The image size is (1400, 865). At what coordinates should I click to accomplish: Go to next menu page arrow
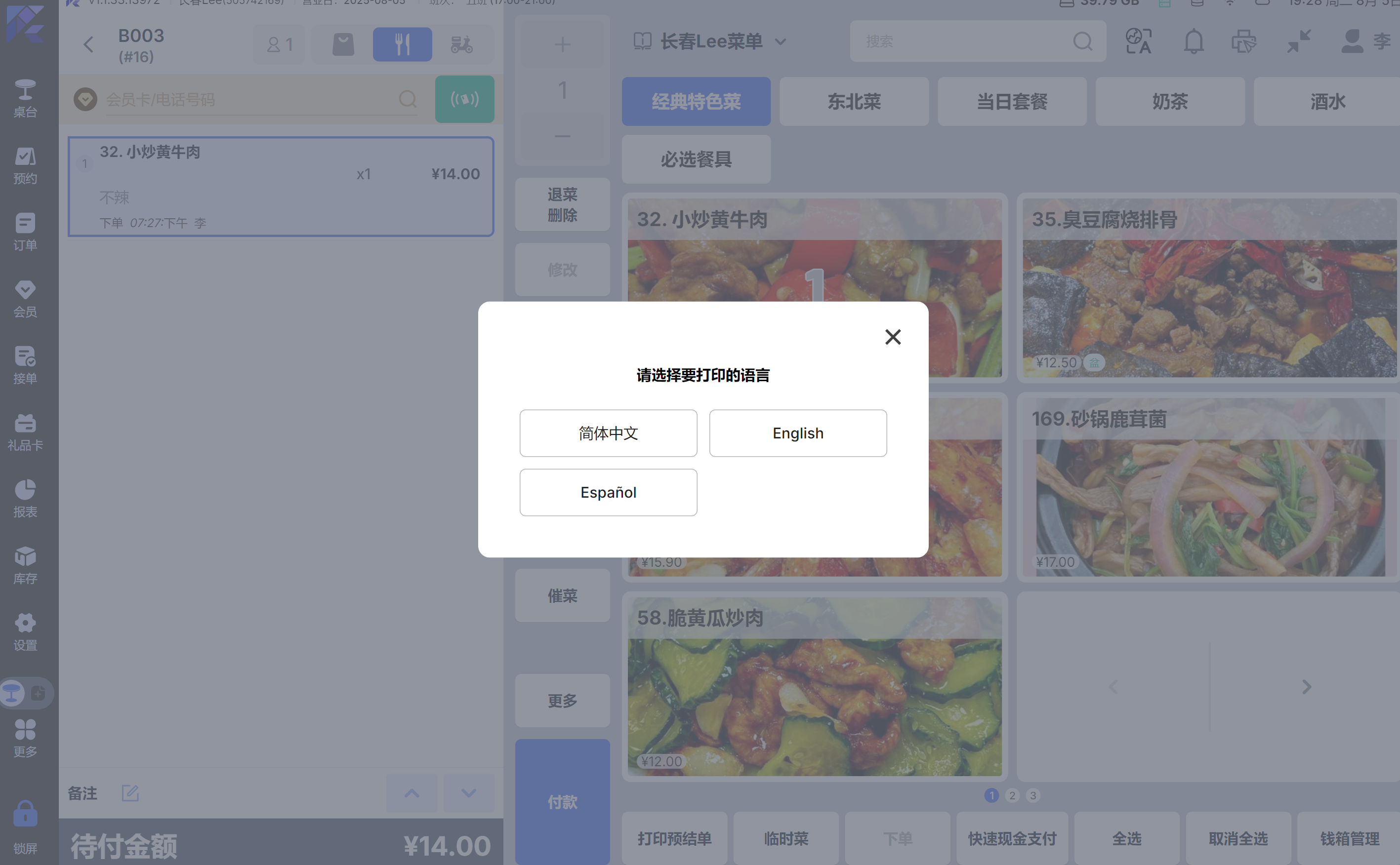(x=1306, y=686)
